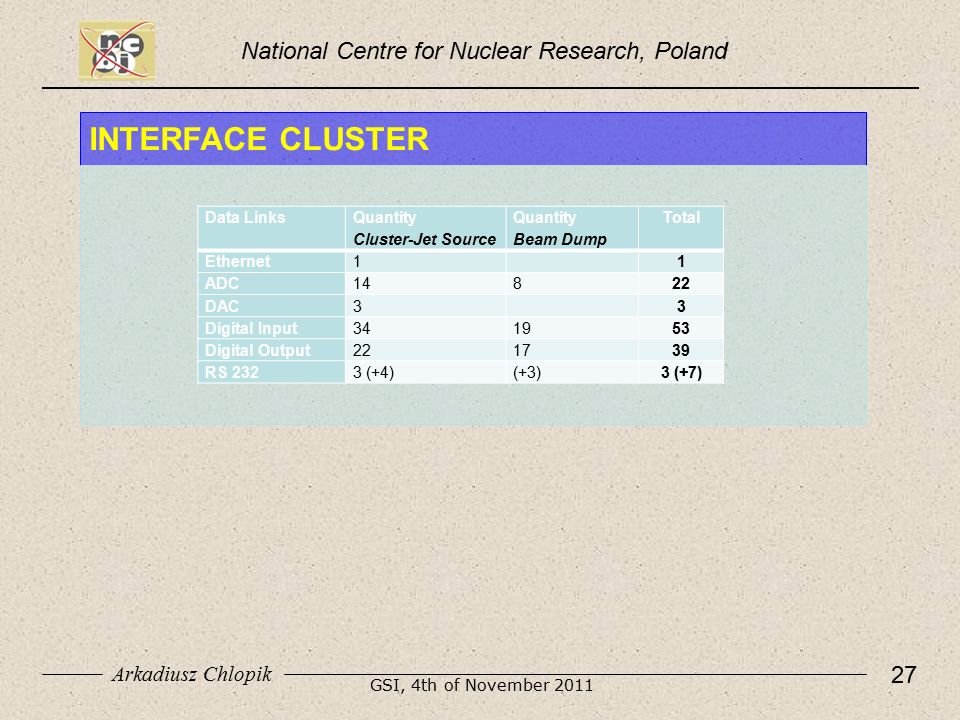Click the RS 232 total 3 (+7)
The image size is (960, 720).
(x=681, y=372)
